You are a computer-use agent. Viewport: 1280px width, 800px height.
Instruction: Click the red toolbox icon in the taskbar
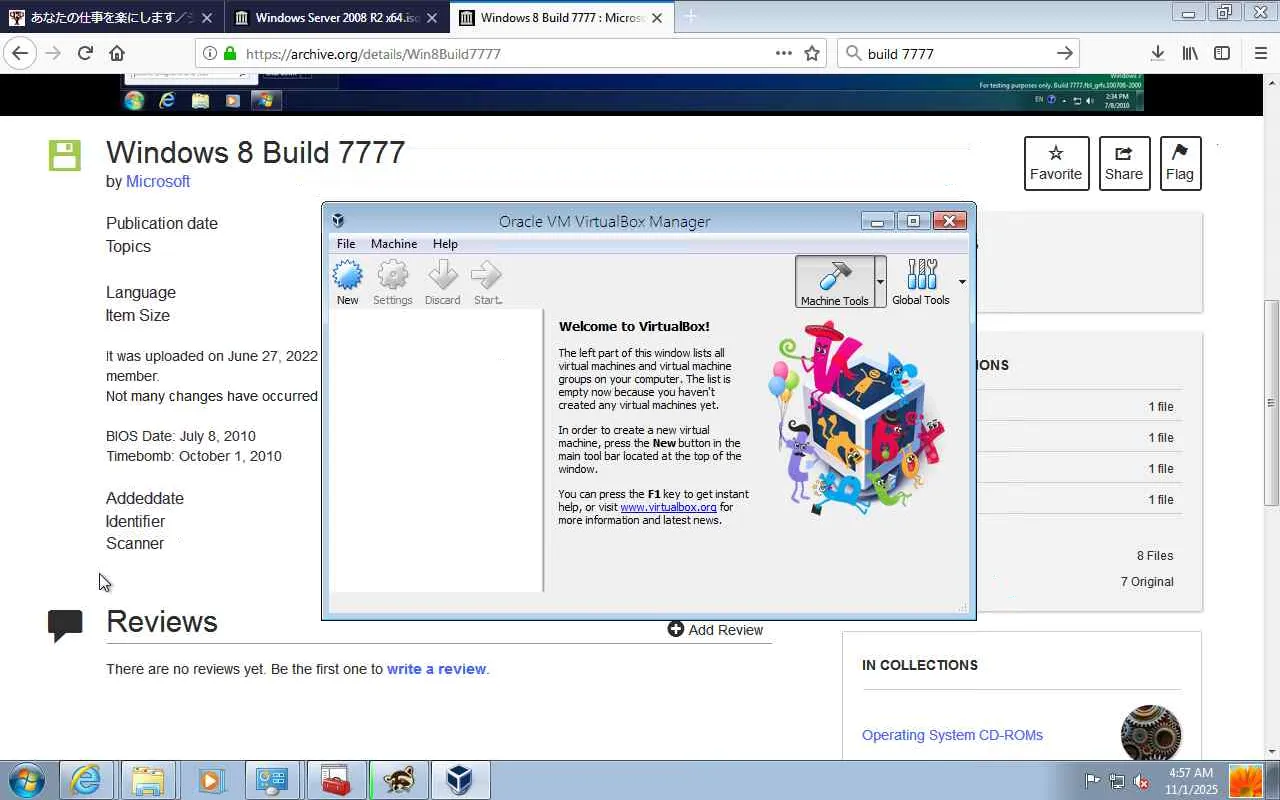[335, 780]
